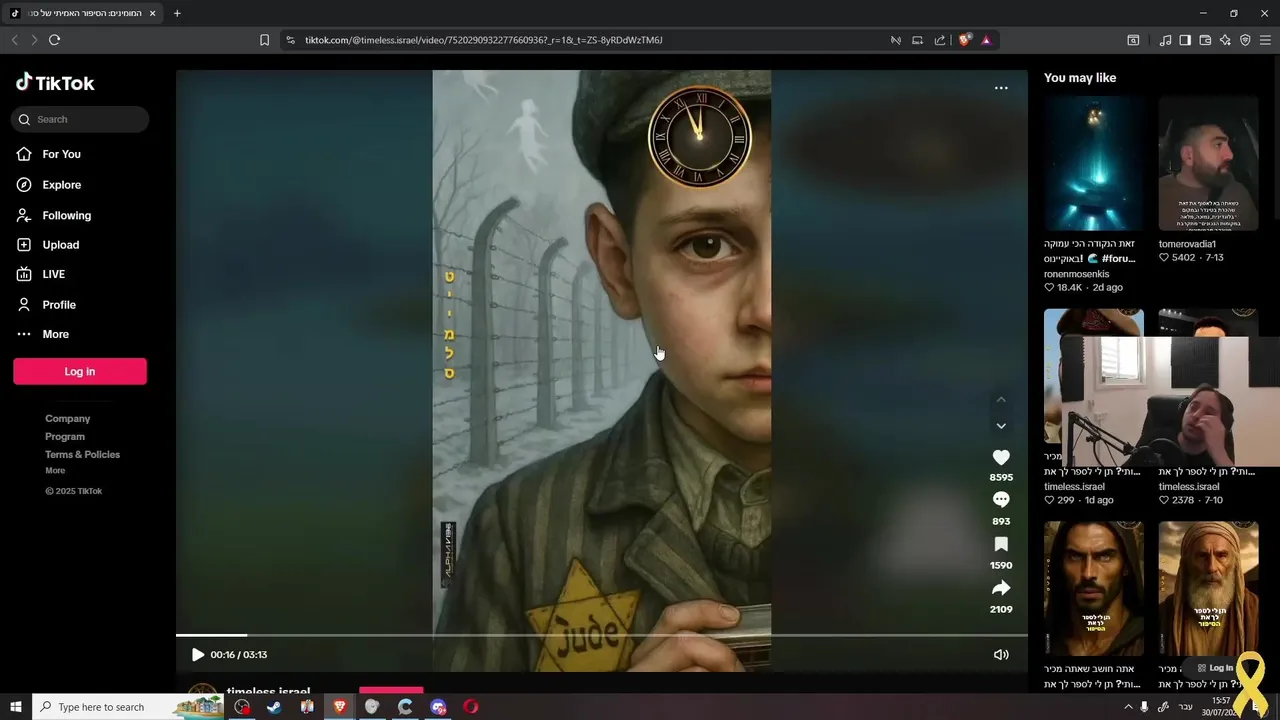Screen dimensions: 1280x720
Task: Save the video with bookmark icon
Action: (1001, 545)
